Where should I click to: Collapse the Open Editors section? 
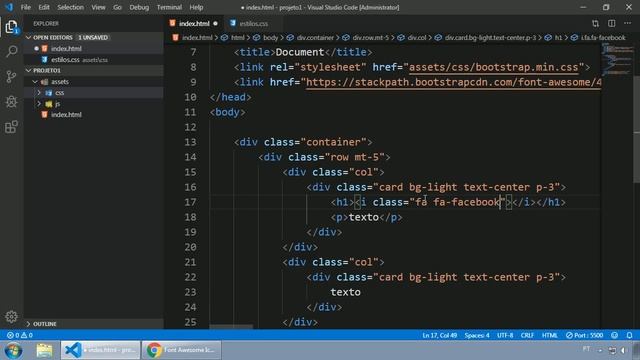29,38
